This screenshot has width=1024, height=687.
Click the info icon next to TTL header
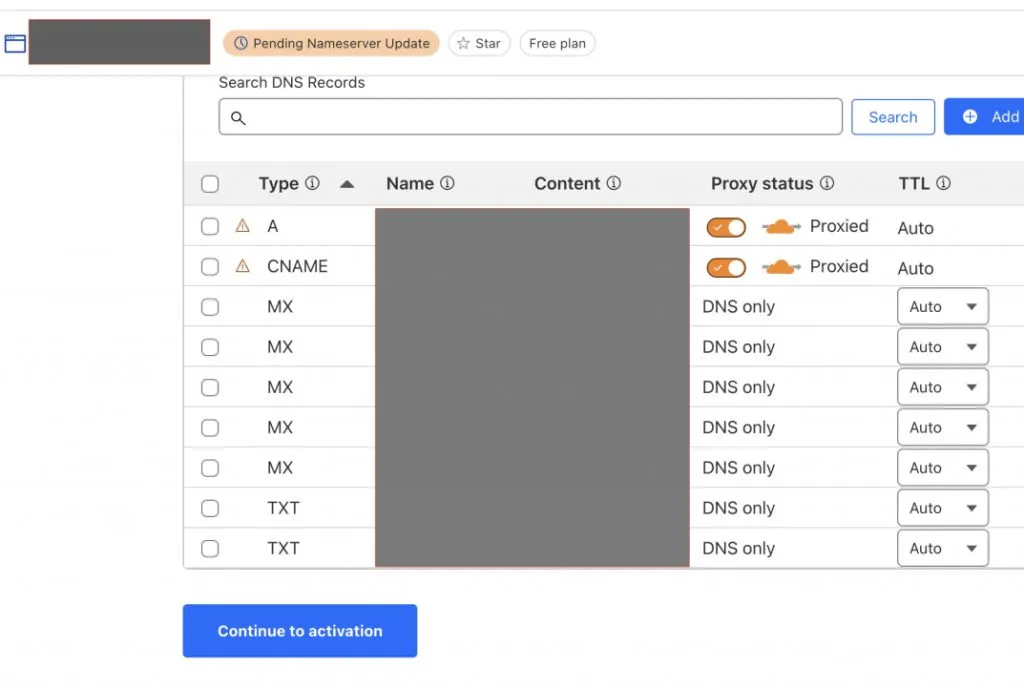(x=943, y=184)
